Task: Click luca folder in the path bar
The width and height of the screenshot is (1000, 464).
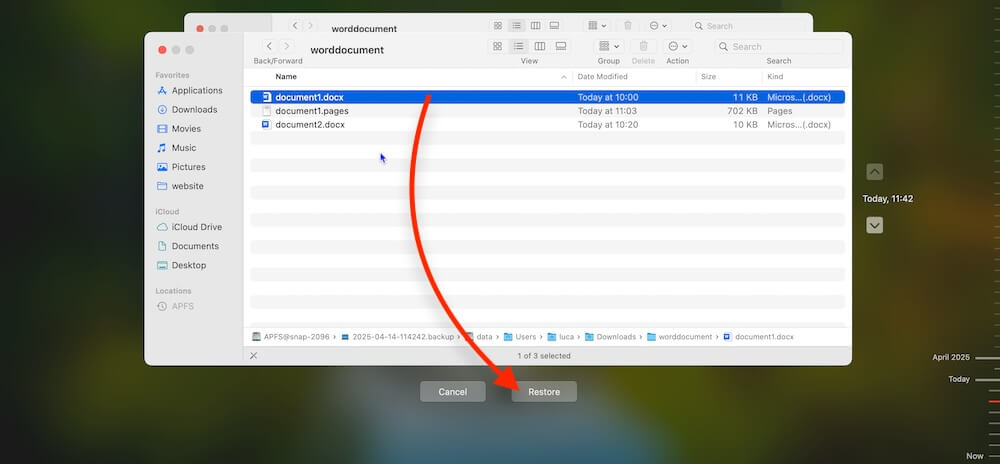Action: (x=561, y=337)
